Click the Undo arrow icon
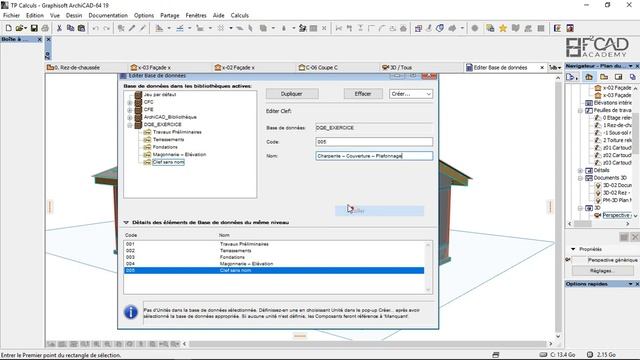The image size is (640, 360). click(x=96, y=28)
